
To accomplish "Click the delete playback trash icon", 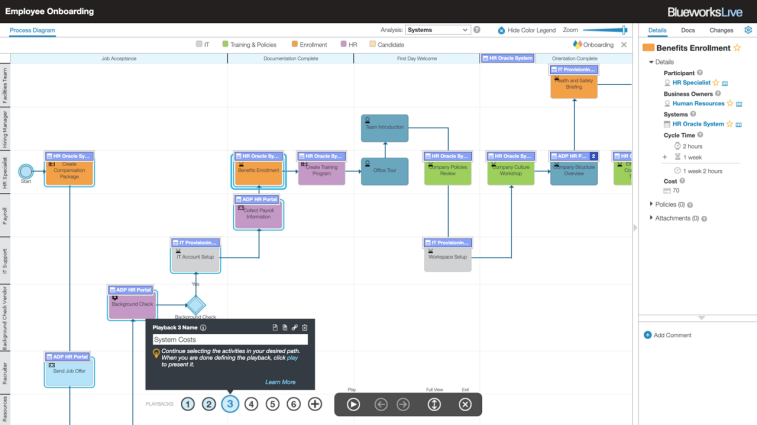I will pyautogui.click(x=305, y=327).
